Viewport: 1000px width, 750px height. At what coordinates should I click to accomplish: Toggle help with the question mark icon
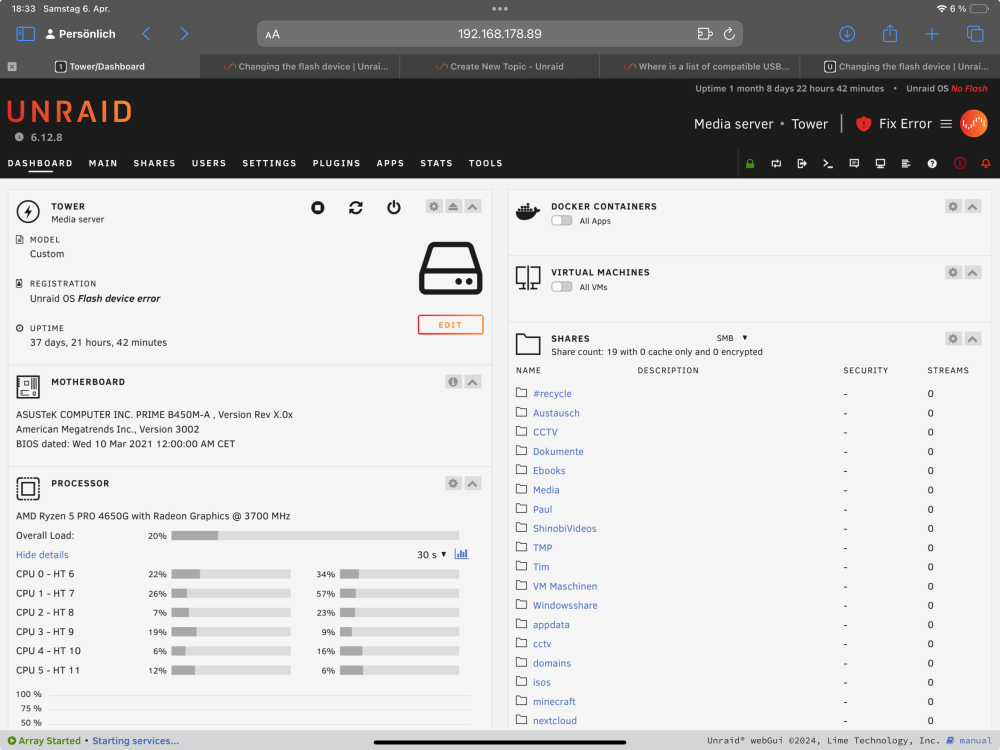tap(932, 164)
